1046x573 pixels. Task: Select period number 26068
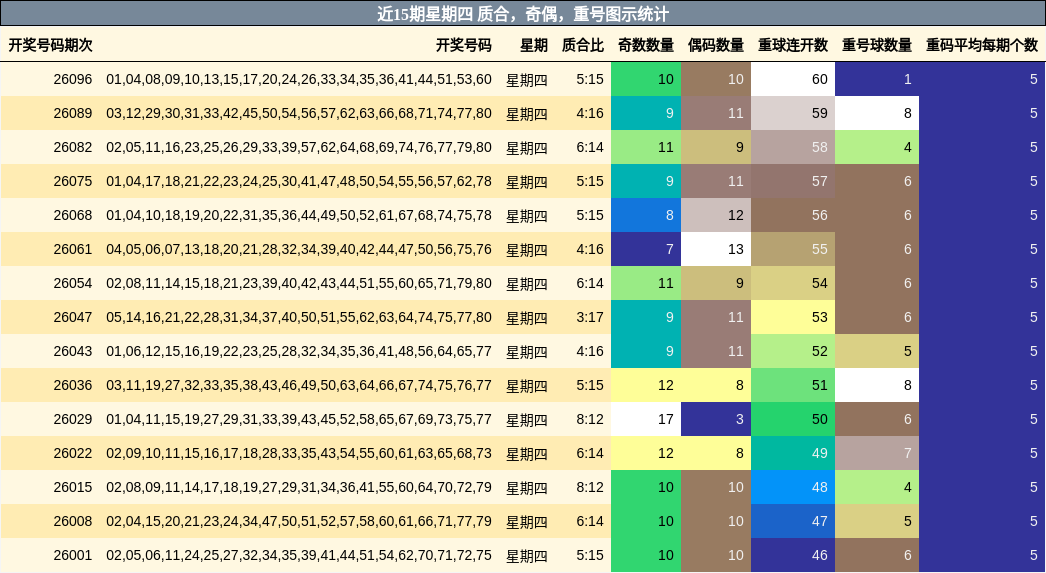click(73, 215)
